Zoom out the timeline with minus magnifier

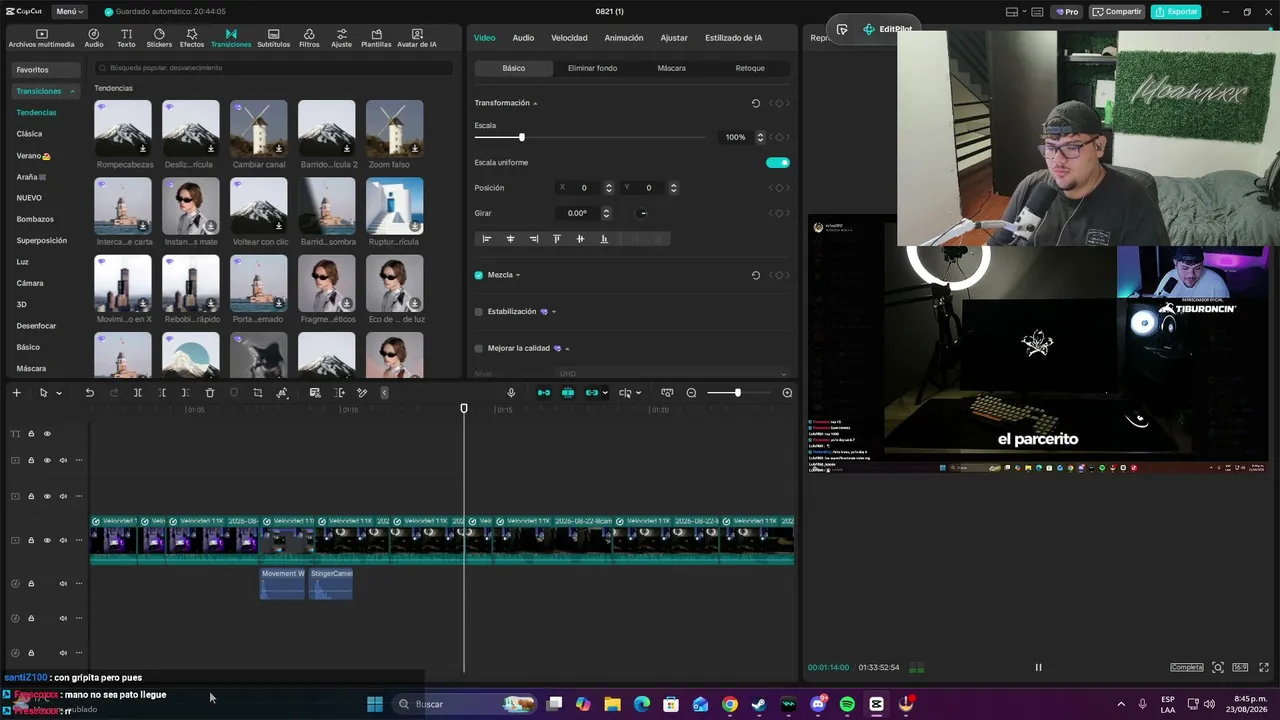click(x=691, y=393)
